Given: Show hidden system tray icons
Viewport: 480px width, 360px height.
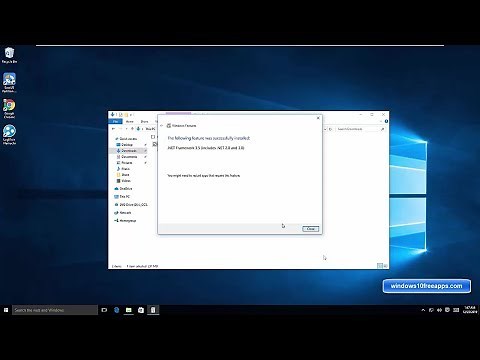Looking at the screenshot, I should click(423, 310).
